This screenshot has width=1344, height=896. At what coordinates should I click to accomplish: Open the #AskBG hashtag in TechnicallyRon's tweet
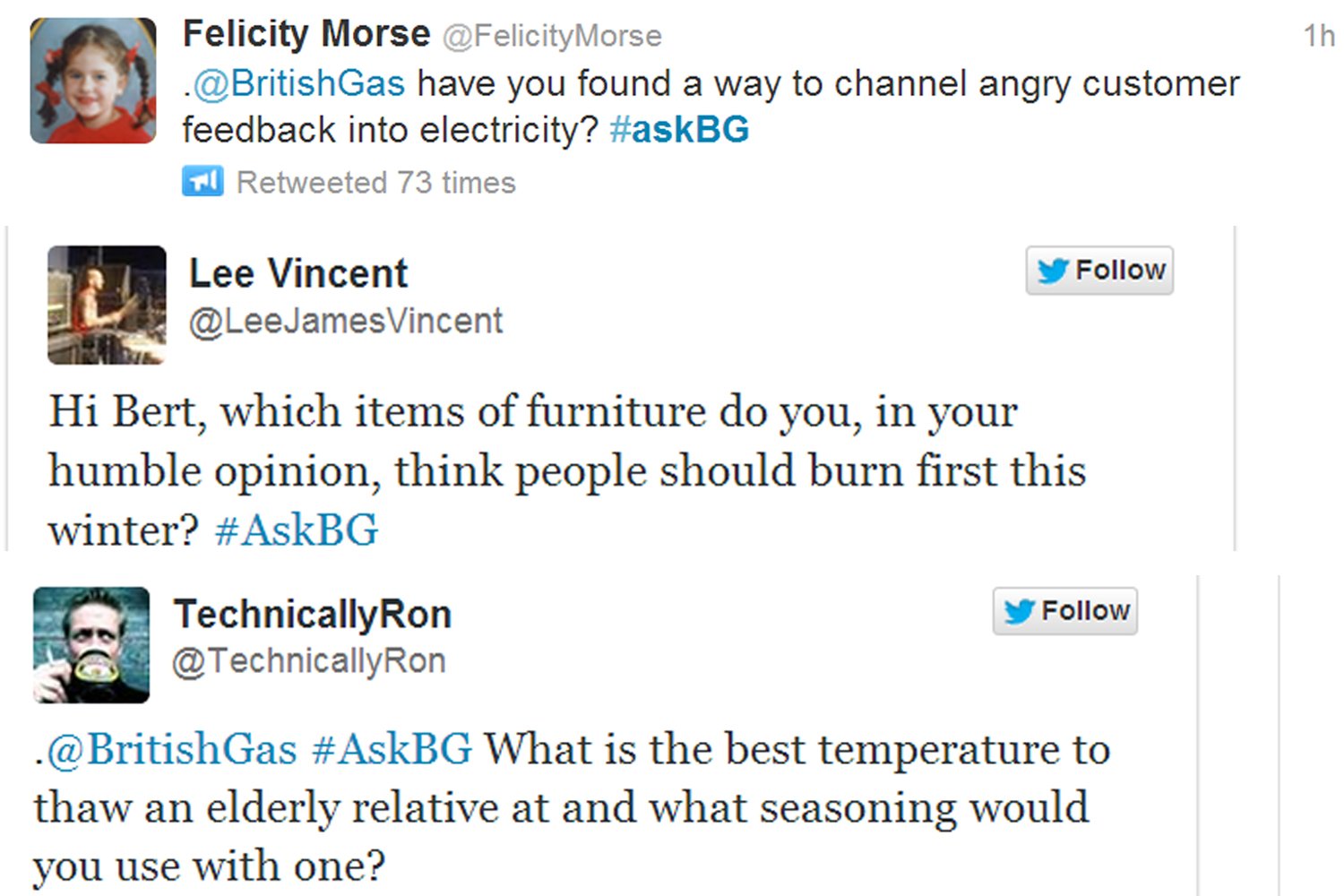pyautogui.click(x=392, y=749)
